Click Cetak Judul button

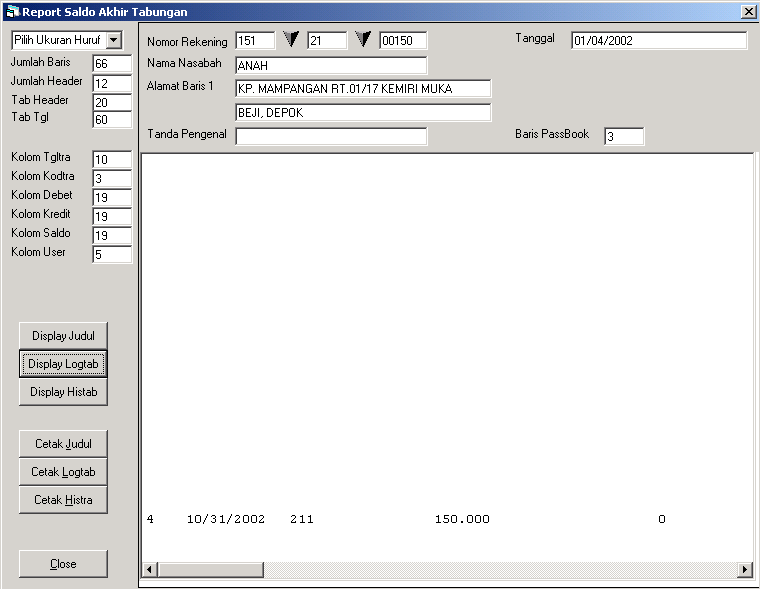coord(63,444)
